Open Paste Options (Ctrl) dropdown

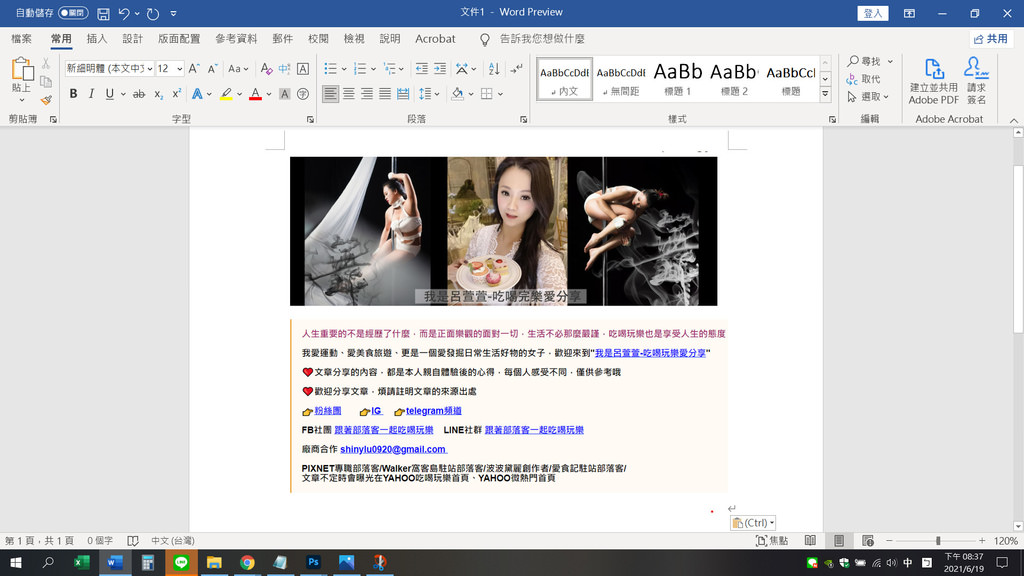tap(753, 522)
